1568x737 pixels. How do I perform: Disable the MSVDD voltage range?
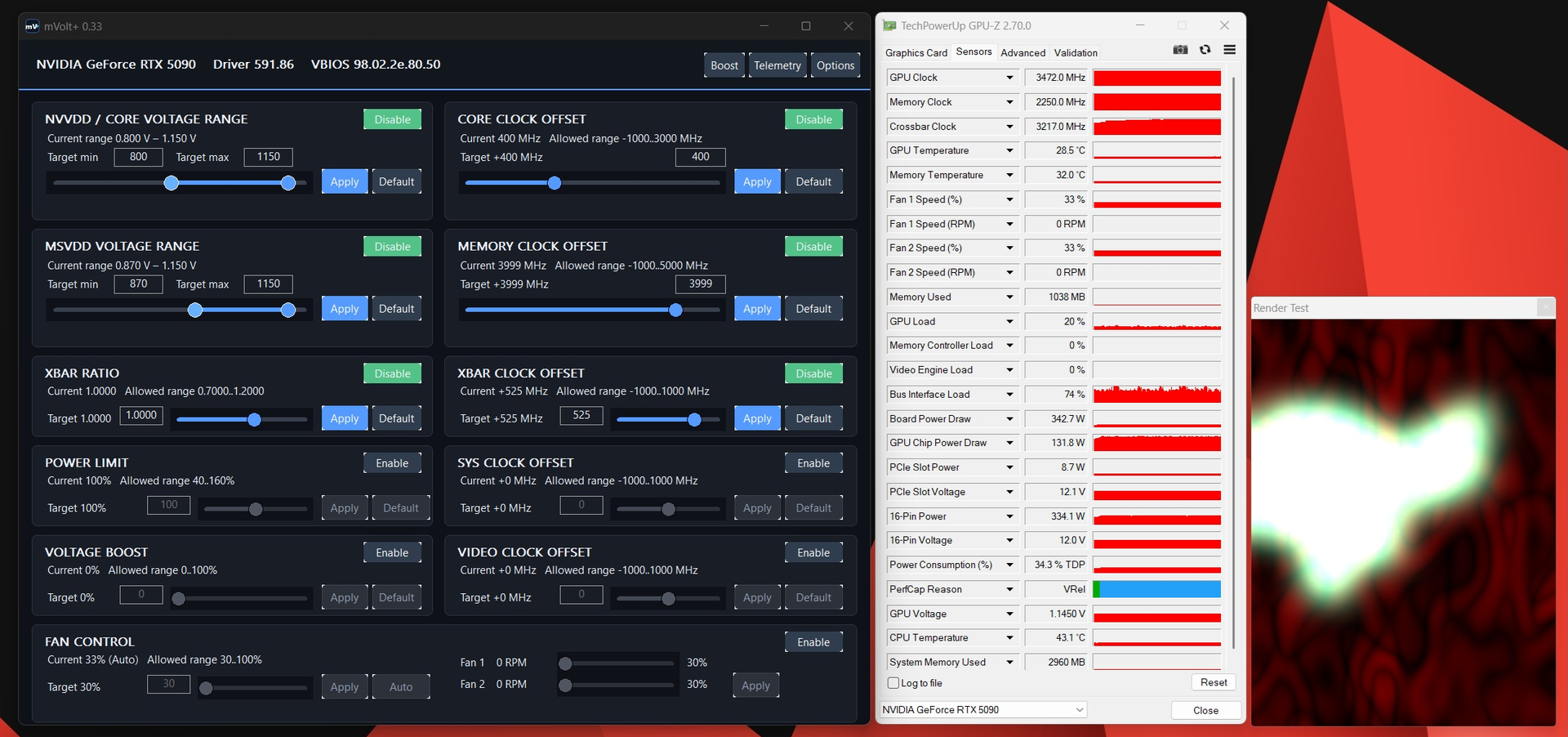pos(393,247)
